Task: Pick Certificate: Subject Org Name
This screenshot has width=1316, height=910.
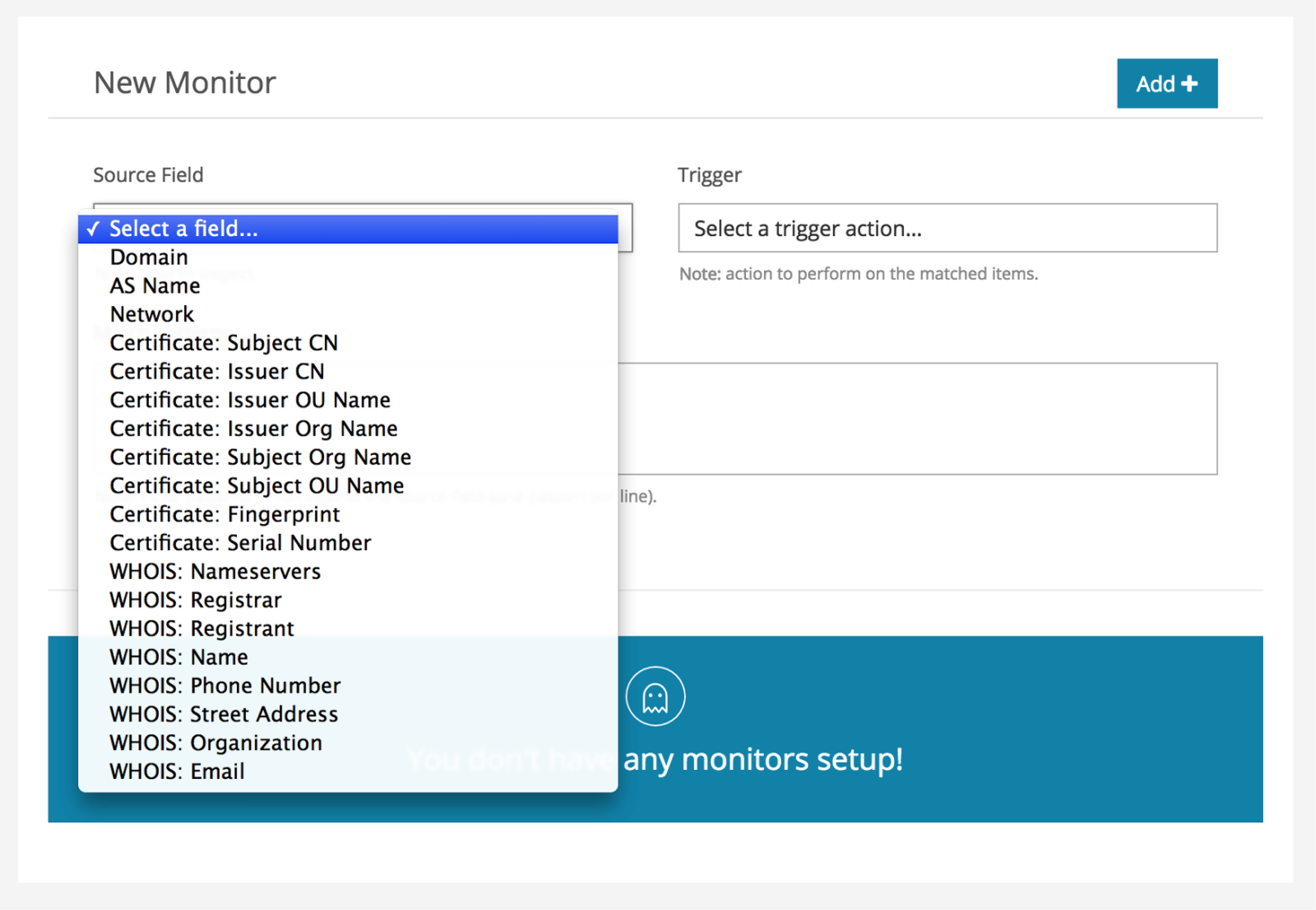Action: [348, 457]
